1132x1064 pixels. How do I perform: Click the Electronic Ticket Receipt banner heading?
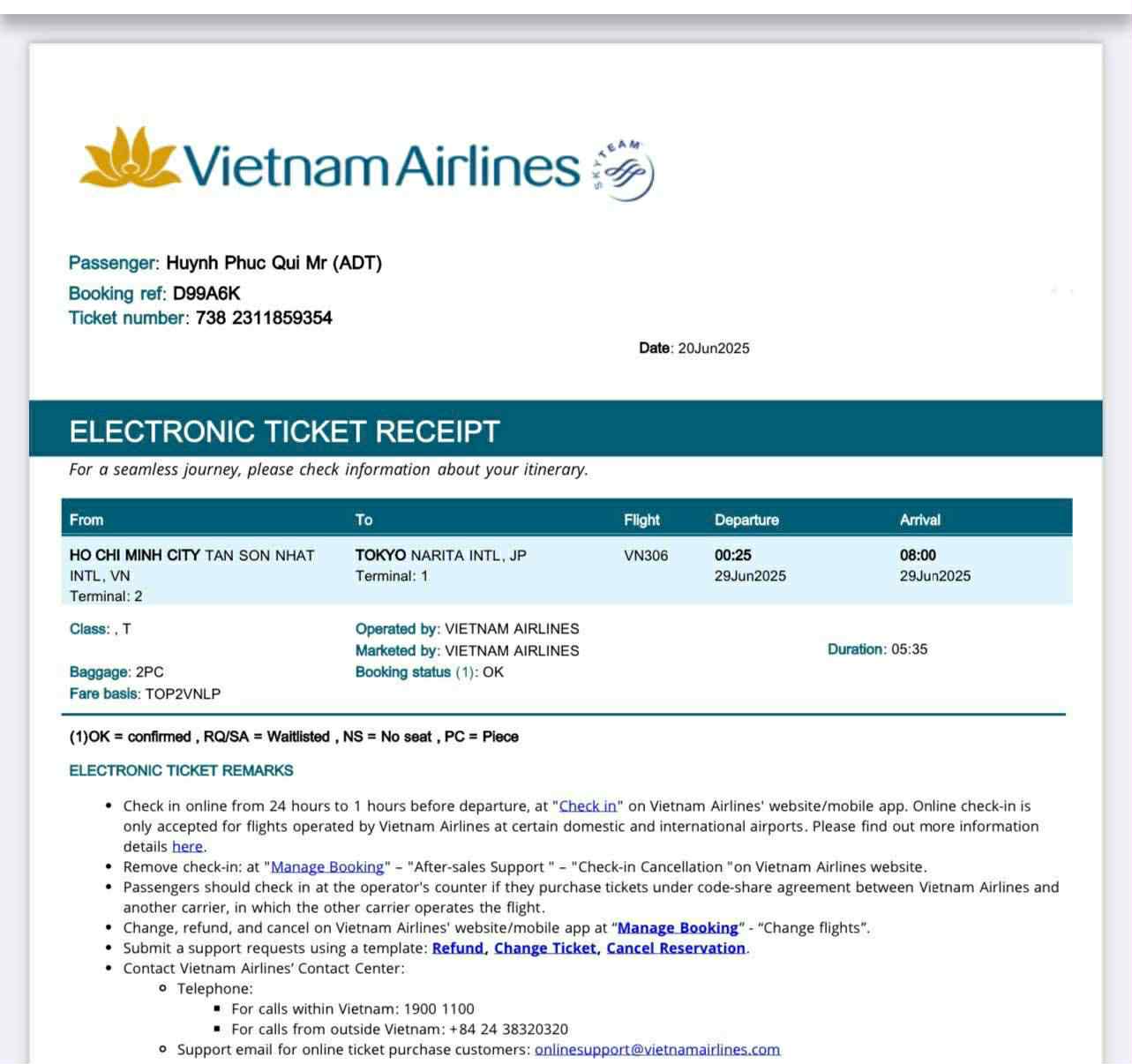click(x=284, y=431)
